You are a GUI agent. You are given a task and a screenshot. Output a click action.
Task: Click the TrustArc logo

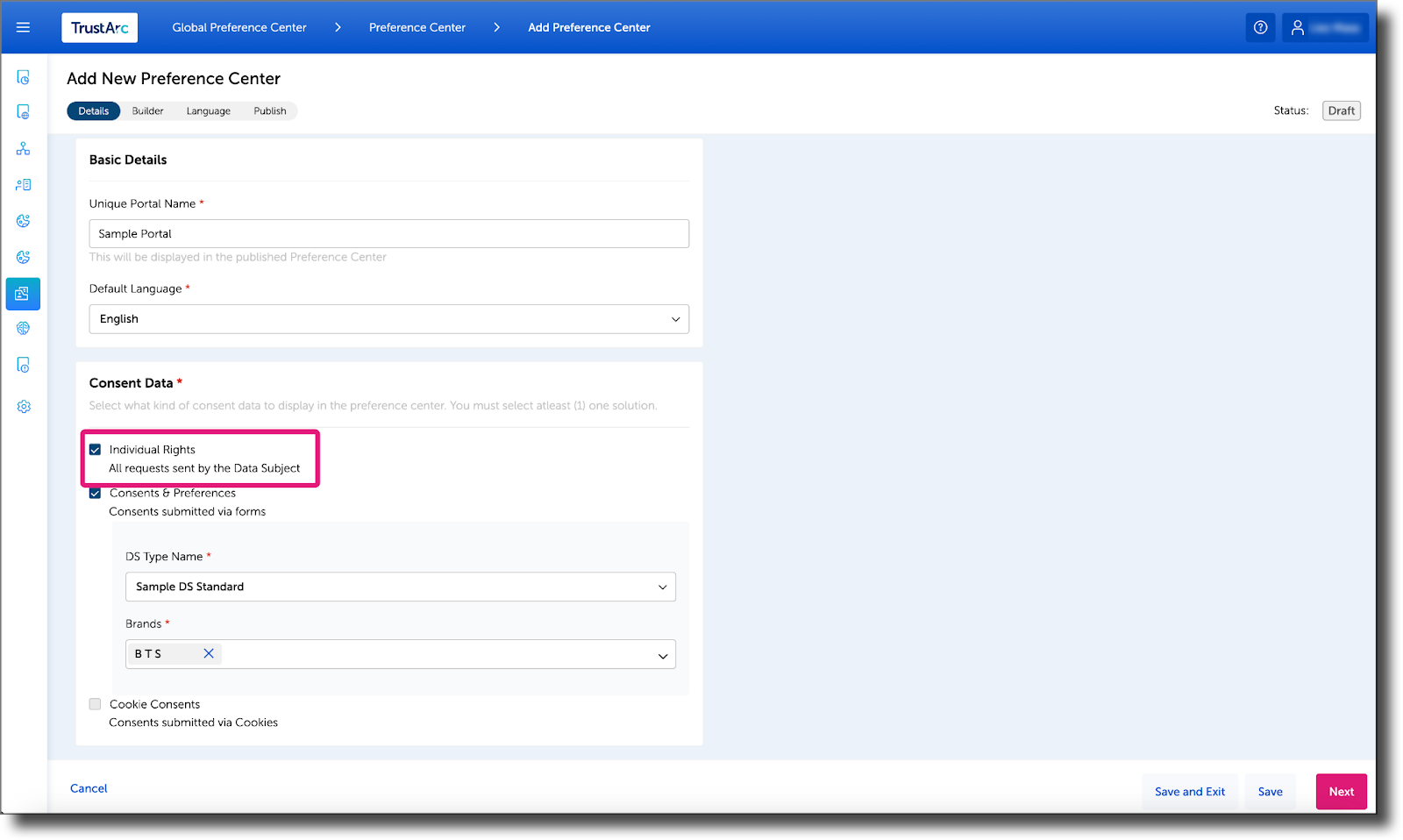(99, 27)
